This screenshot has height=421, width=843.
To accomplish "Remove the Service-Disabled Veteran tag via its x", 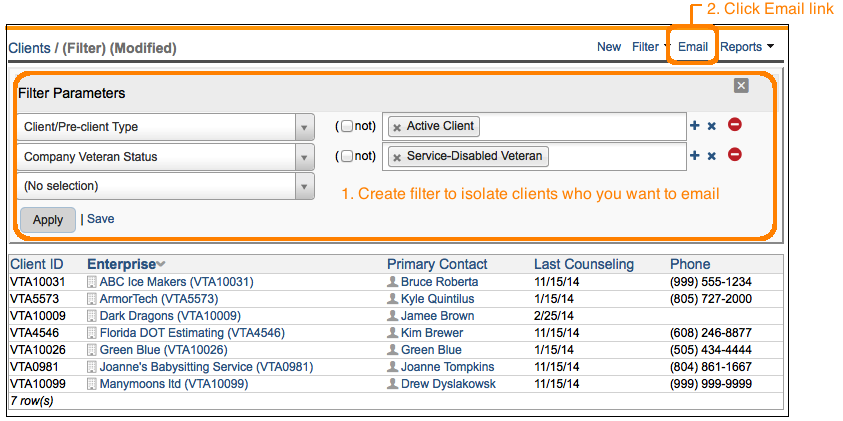I will (x=397, y=157).
